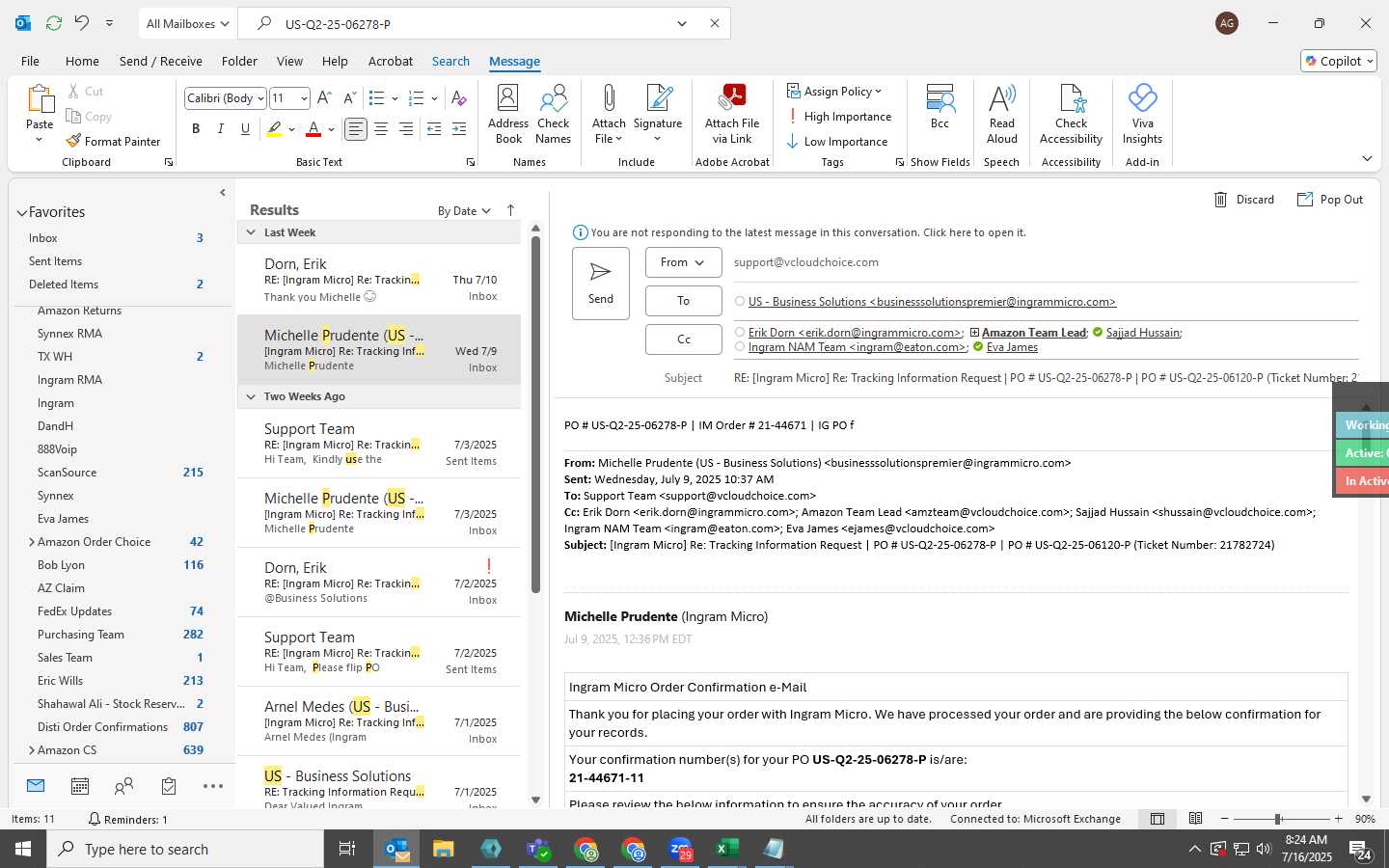
Task: Open the People view icon
Action: click(123, 786)
